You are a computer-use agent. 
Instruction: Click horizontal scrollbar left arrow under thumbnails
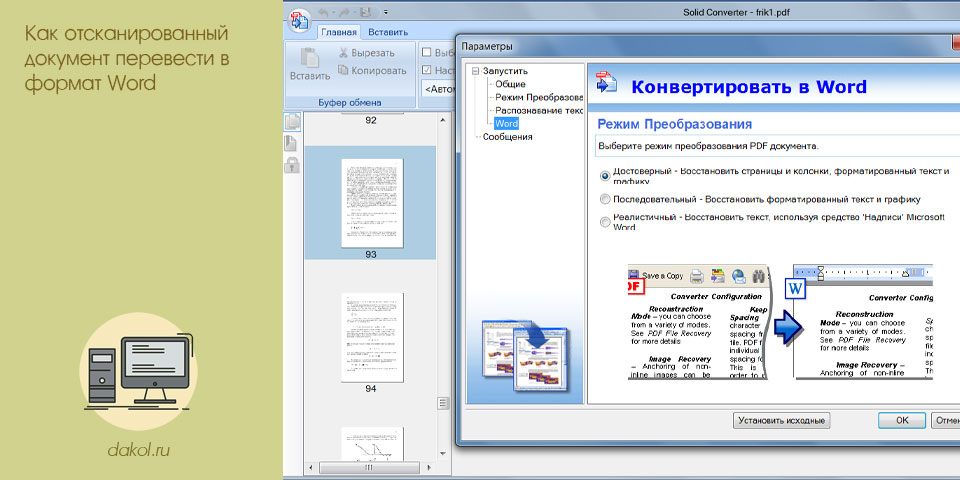tap(312, 468)
